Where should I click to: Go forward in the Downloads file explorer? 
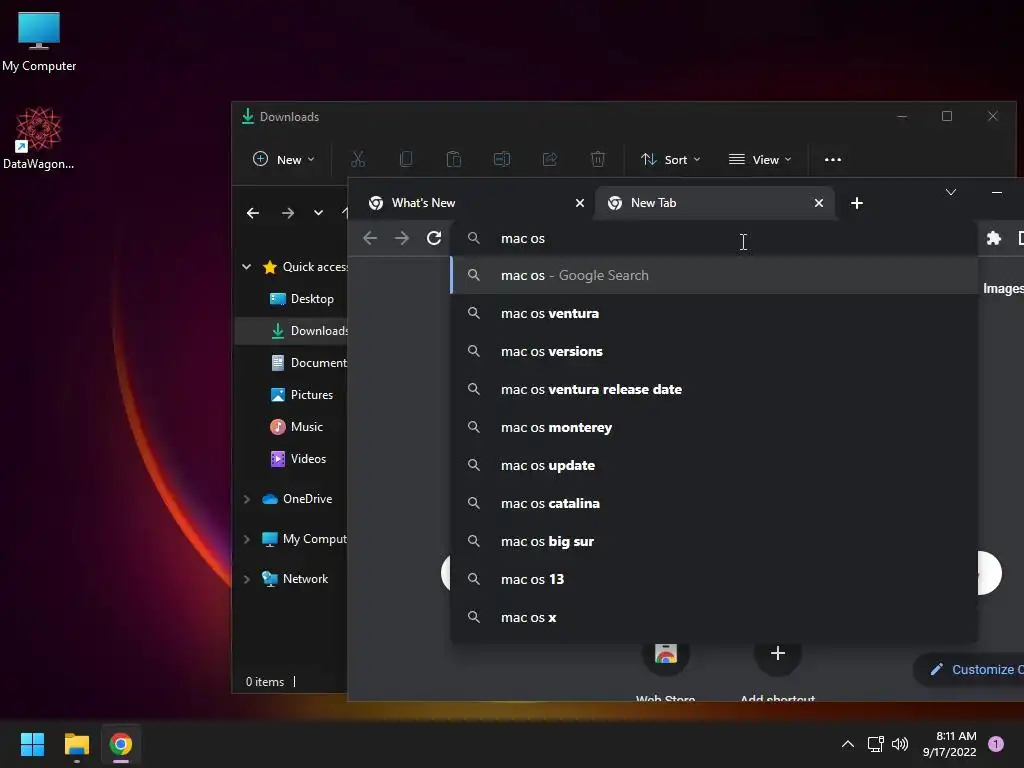tap(287, 213)
